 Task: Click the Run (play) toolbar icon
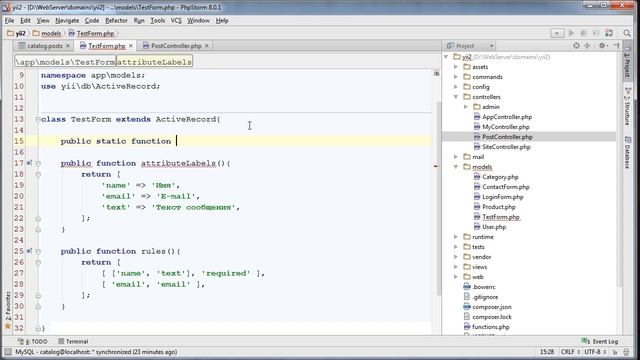571,33
